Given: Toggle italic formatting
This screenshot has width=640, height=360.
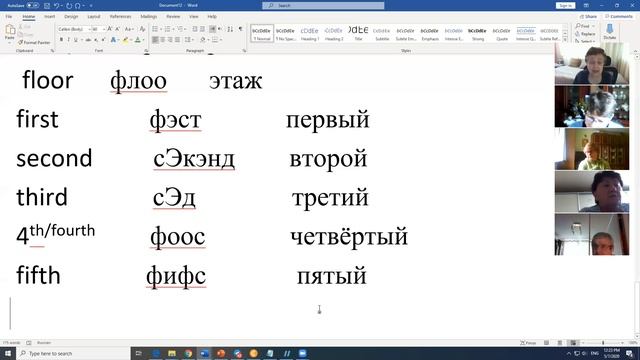Looking at the screenshot, I should 68,40.
